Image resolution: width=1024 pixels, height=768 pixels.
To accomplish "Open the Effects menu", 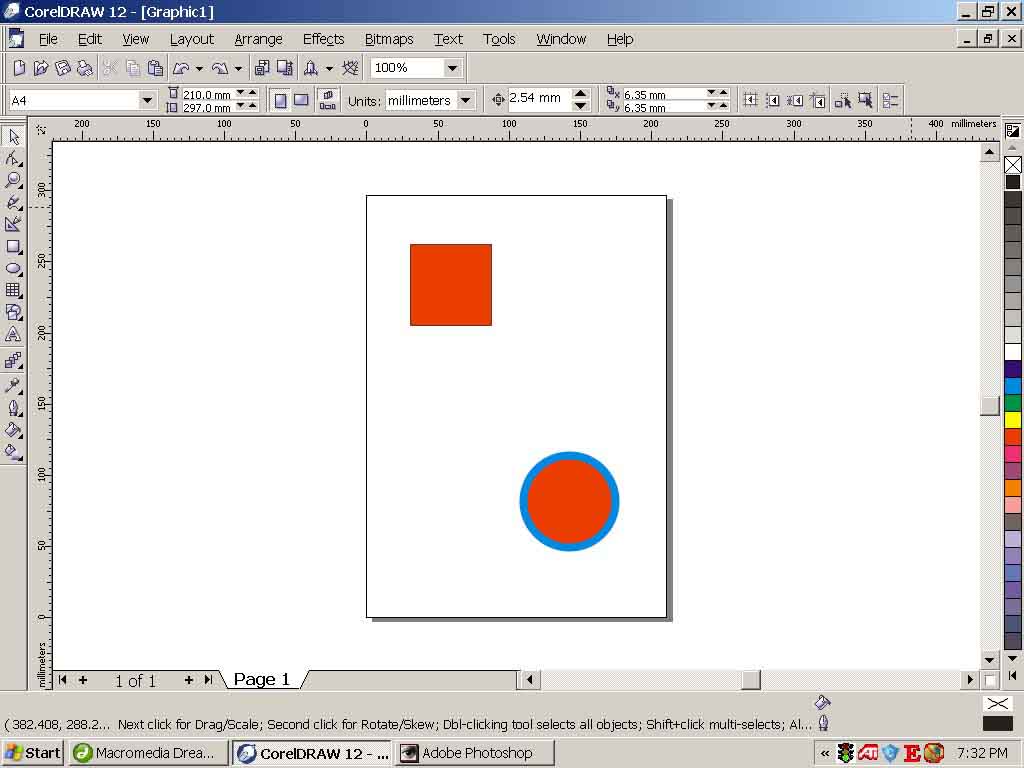I will (x=323, y=39).
